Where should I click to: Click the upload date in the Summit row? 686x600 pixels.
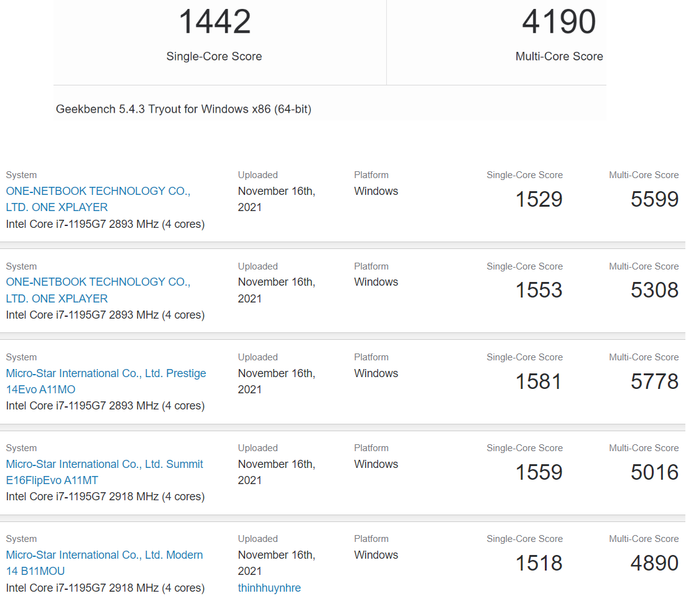click(x=276, y=472)
